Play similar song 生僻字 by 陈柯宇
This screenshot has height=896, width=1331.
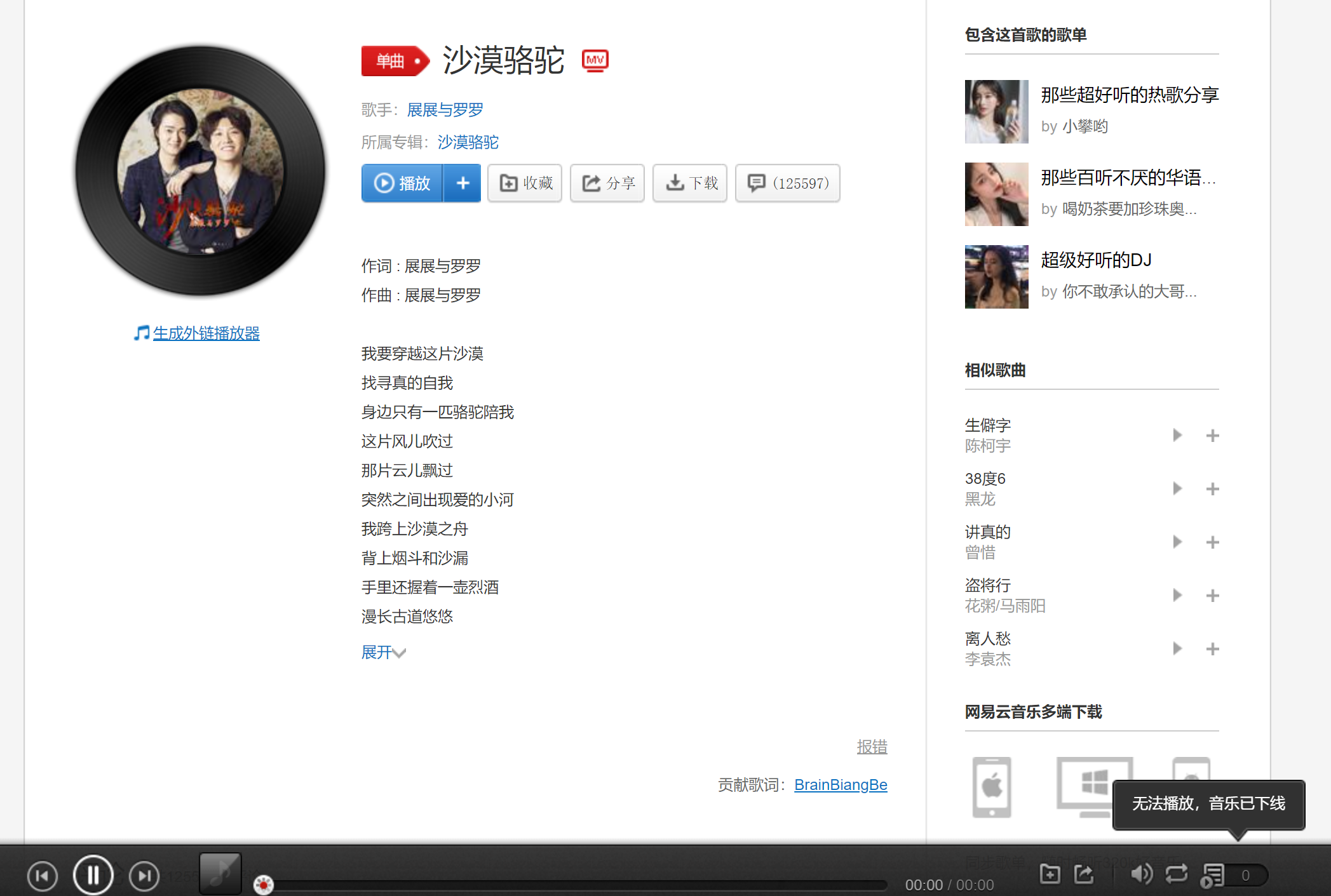pos(1177,435)
